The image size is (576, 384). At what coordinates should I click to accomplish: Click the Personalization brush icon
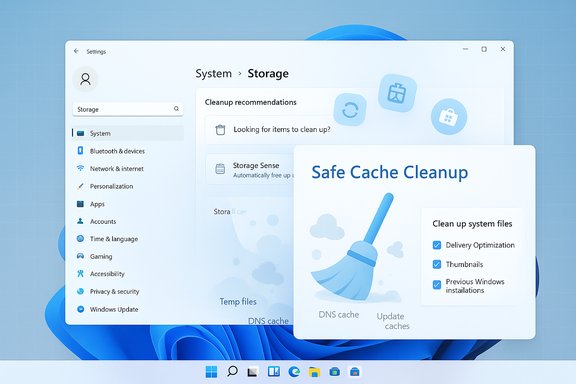point(80,186)
